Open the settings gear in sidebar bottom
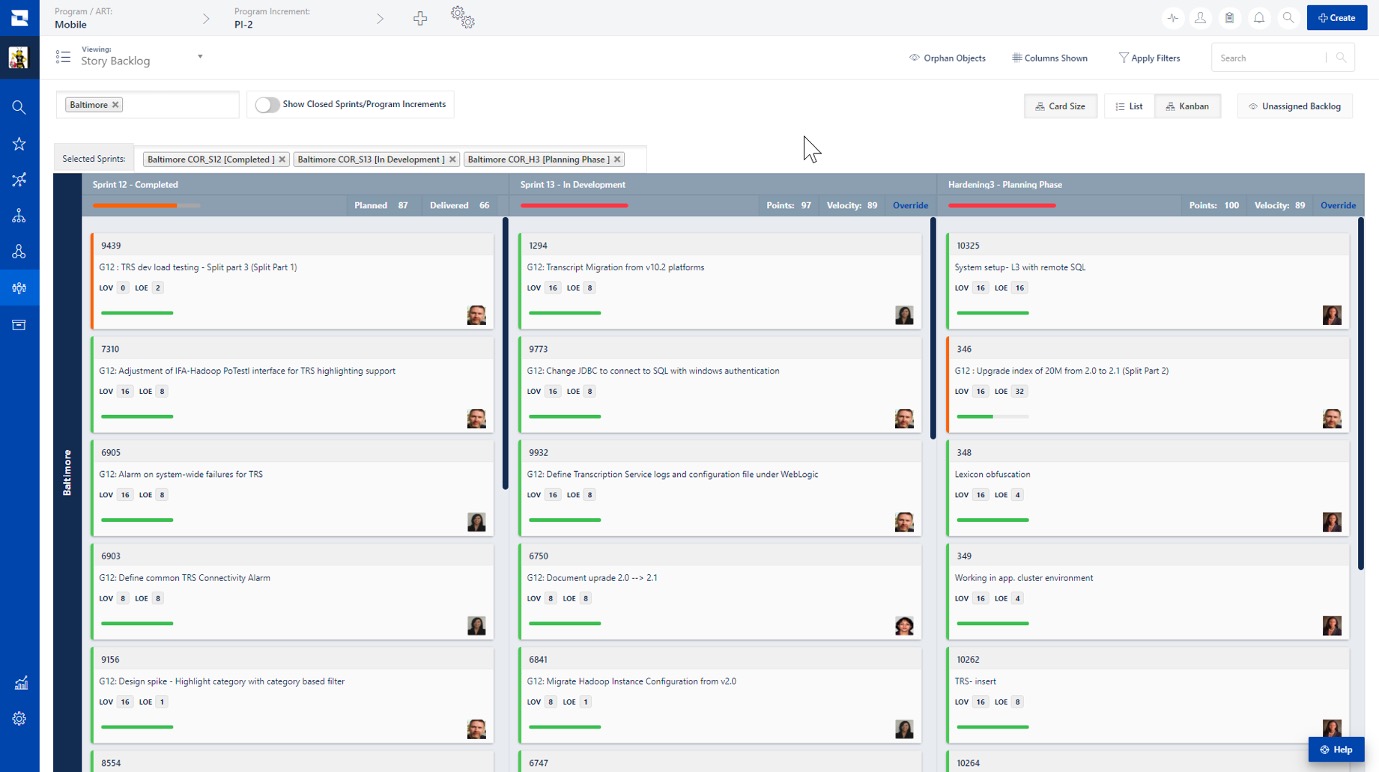 [x=18, y=718]
